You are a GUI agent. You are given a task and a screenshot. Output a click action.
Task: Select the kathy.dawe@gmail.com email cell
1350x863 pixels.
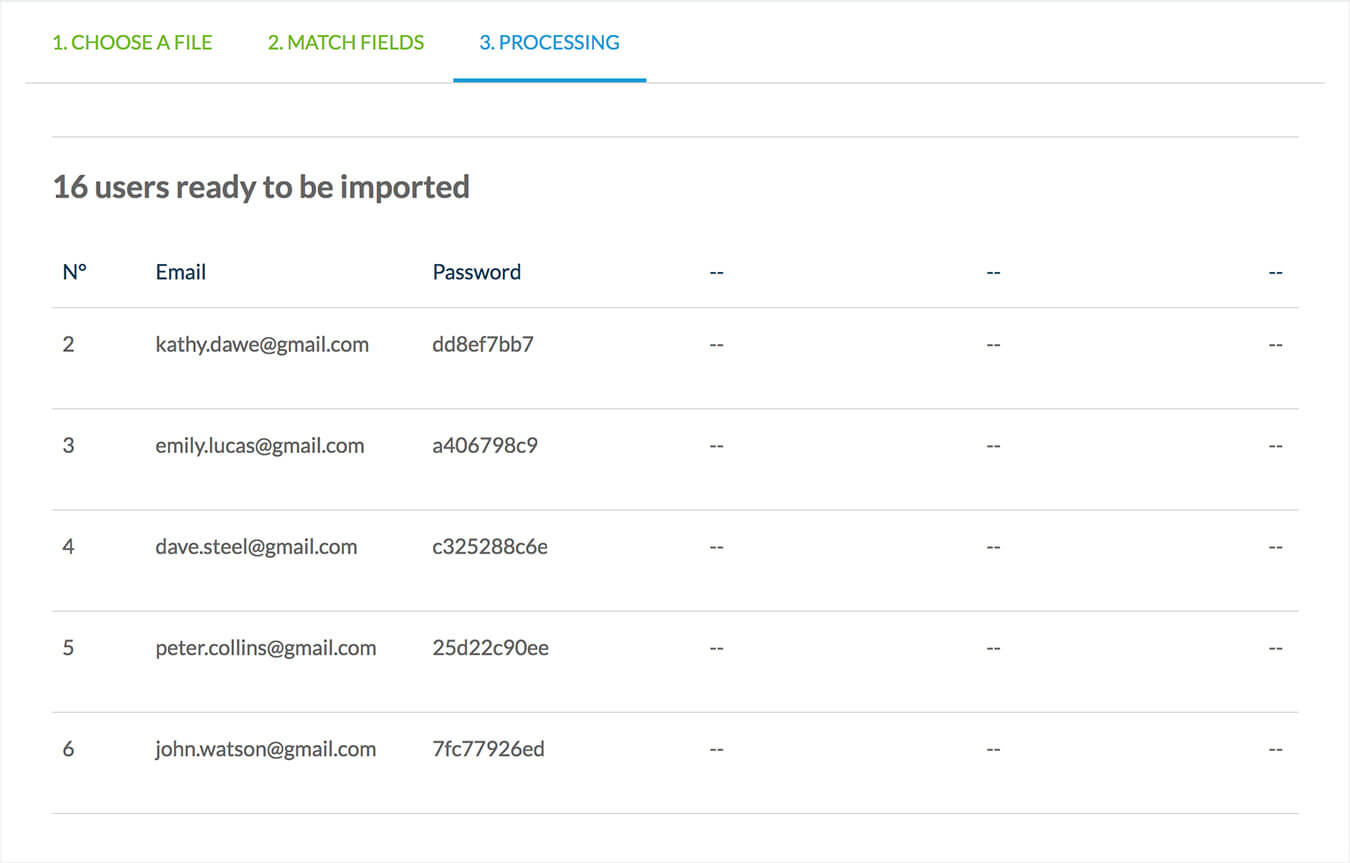click(x=262, y=345)
